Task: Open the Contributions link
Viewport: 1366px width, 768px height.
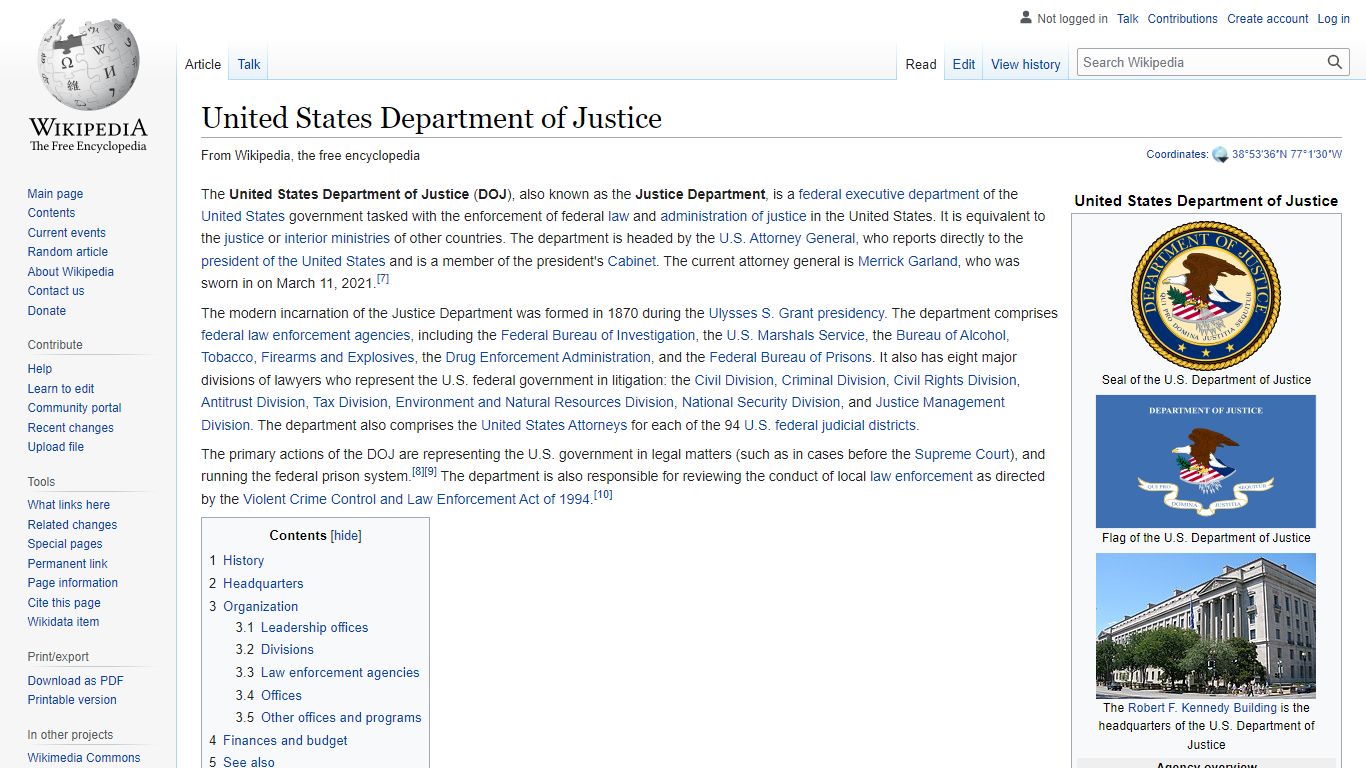Action: [x=1183, y=19]
